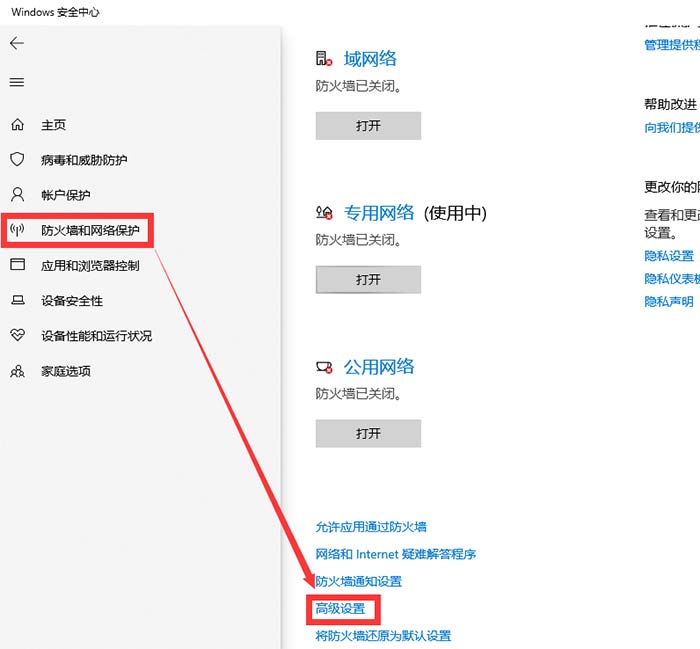Click 将防火墙还原为默认设置 link
Viewport: 700px width, 649px height.
tap(383, 636)
